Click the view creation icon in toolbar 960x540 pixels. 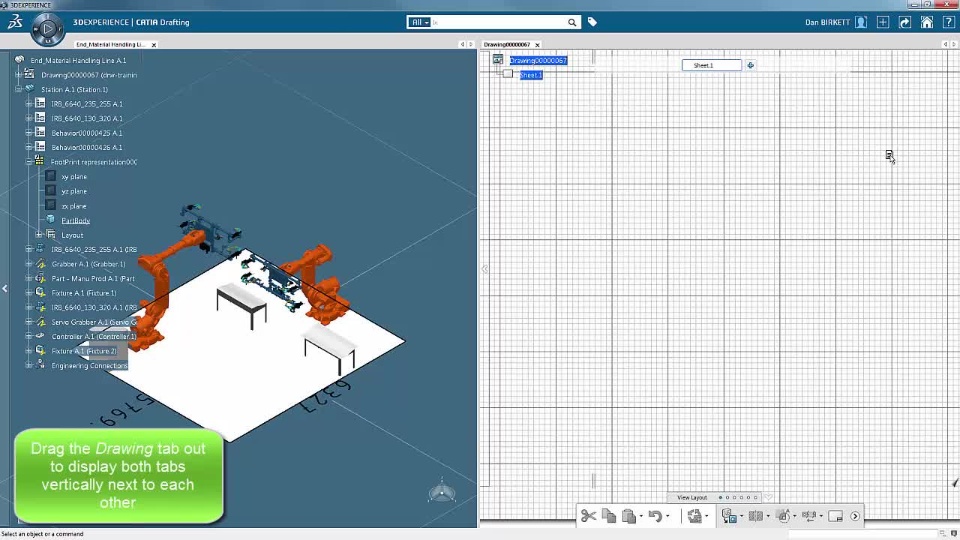(x=729, y=516)
